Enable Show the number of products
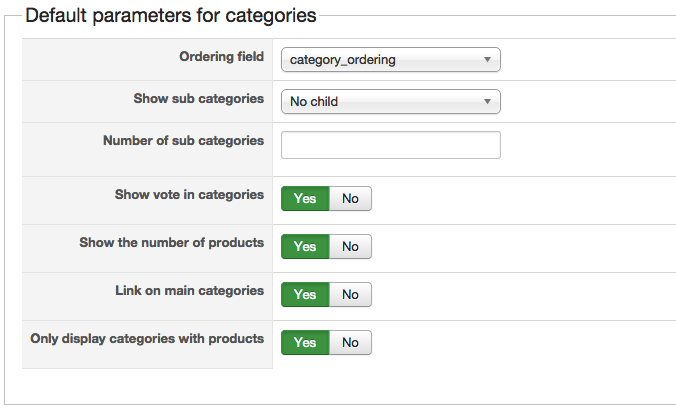The image size is (676, 410). coord(305,247)
